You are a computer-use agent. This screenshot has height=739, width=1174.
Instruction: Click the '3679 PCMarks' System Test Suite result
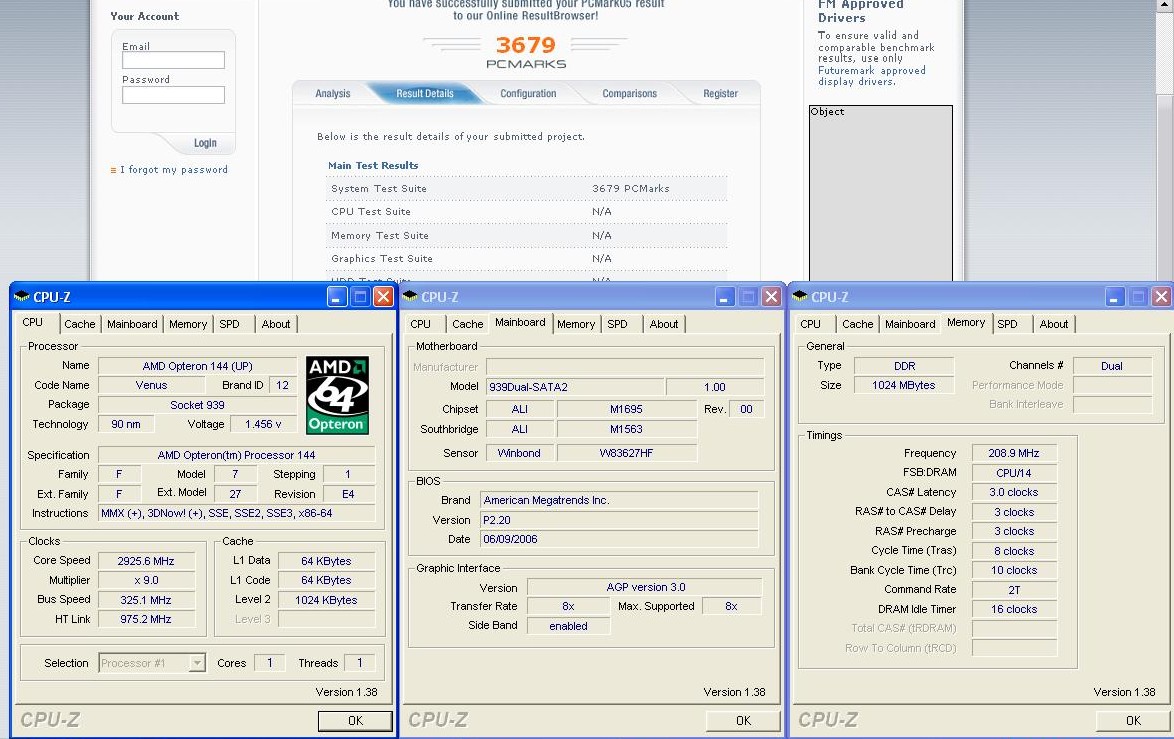pos(630,189)
